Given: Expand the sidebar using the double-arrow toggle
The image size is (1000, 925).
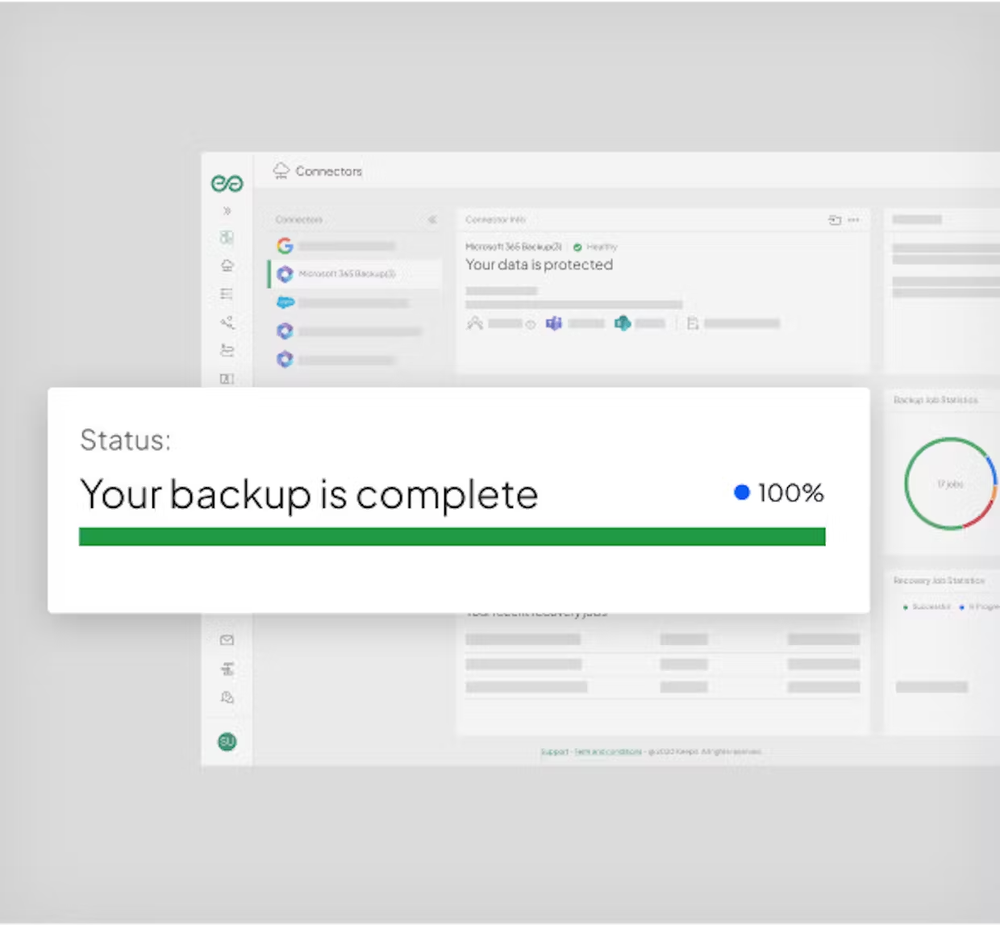Looking at the screenshot, I should click(x=227, y=211).
